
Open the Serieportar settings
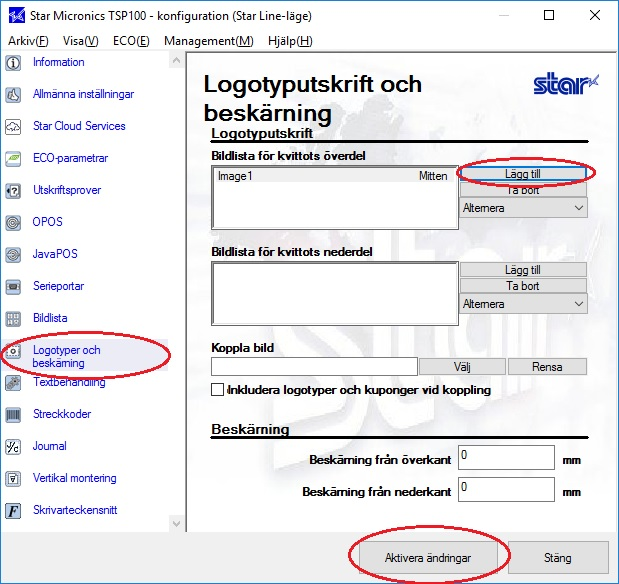click(x=58, y=286)
